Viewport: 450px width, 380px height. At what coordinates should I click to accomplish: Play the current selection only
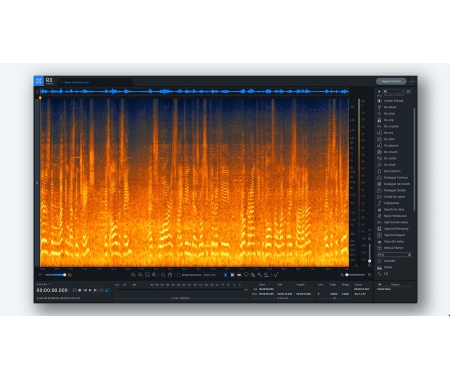coord(96,290)
